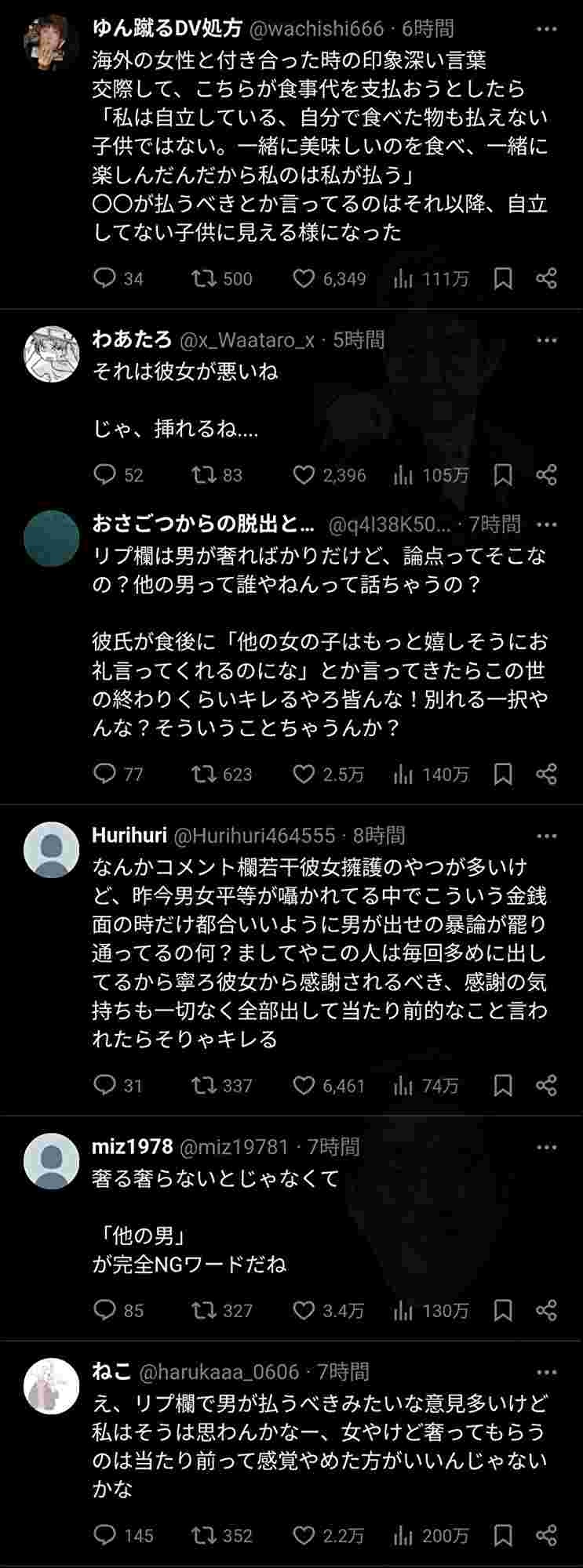The height and width of the screenshot is (1568, 583).
Task: Open more options on Hurihuri's tweet
Action: pyautogui.click(x=546, y=836)
